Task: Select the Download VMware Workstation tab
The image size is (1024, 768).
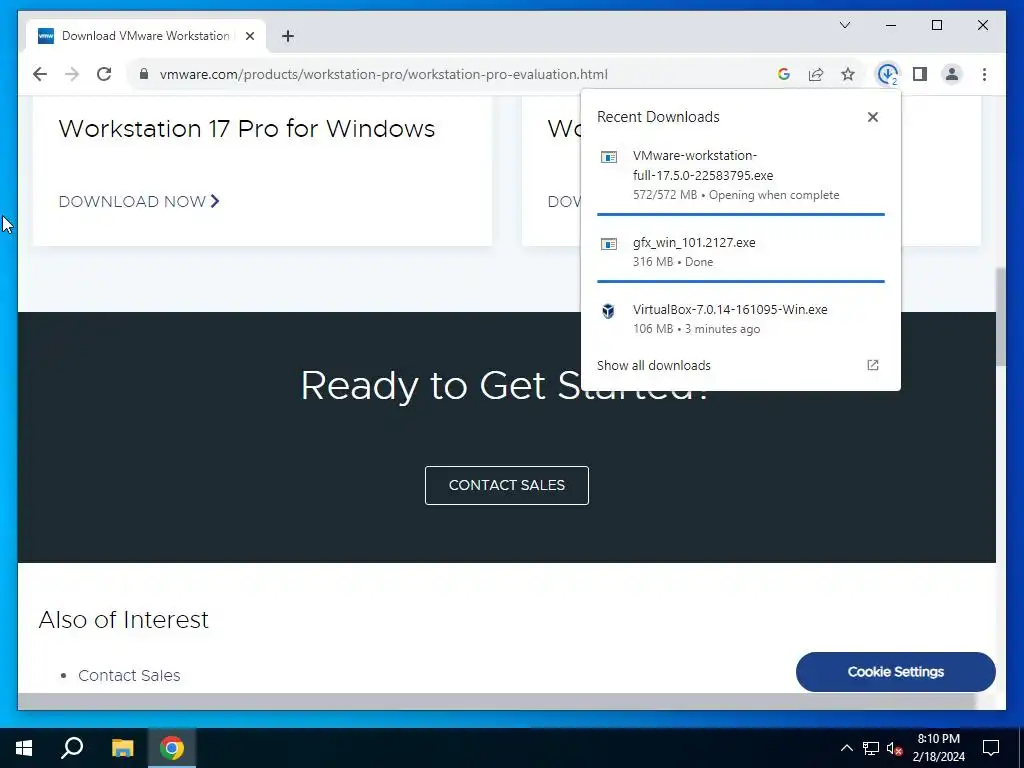Action: click(146, 36)
